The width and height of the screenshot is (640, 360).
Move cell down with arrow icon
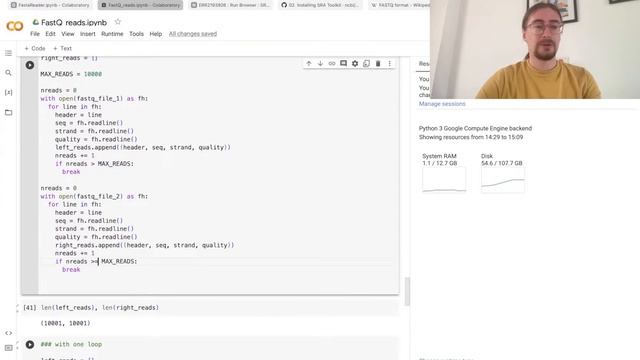(x=320, y=63)
